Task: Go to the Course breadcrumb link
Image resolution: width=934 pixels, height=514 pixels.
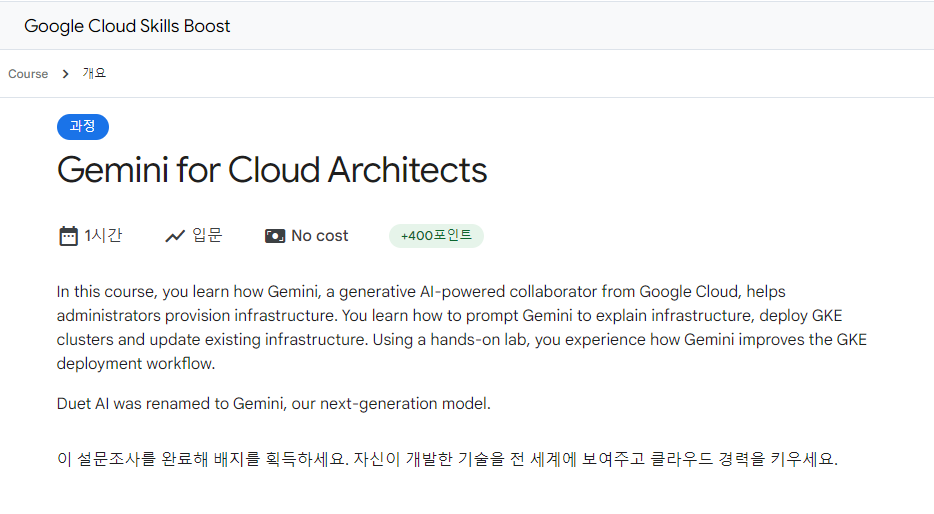Action: click(x=28, y=74)
